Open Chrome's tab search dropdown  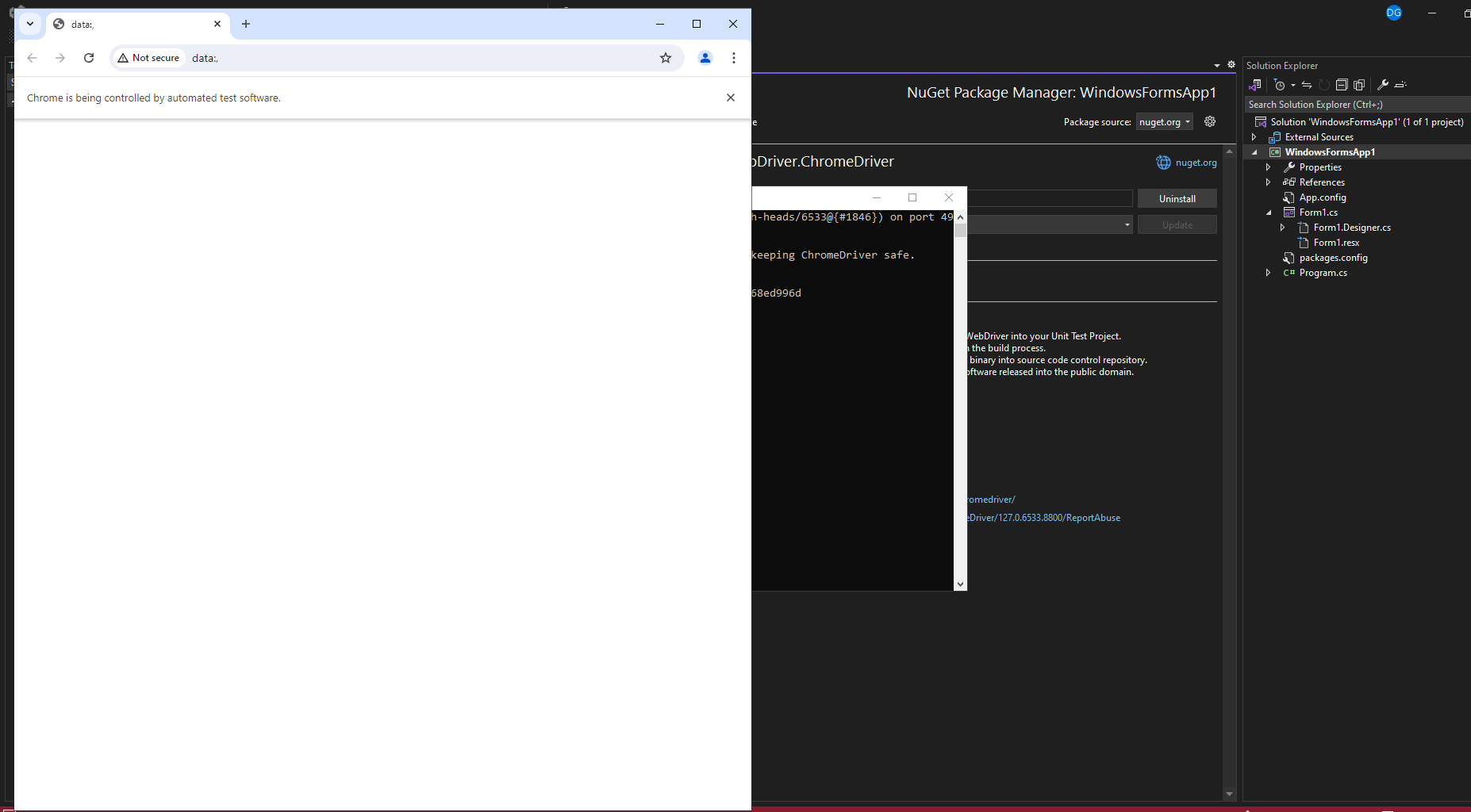[30, 24]
